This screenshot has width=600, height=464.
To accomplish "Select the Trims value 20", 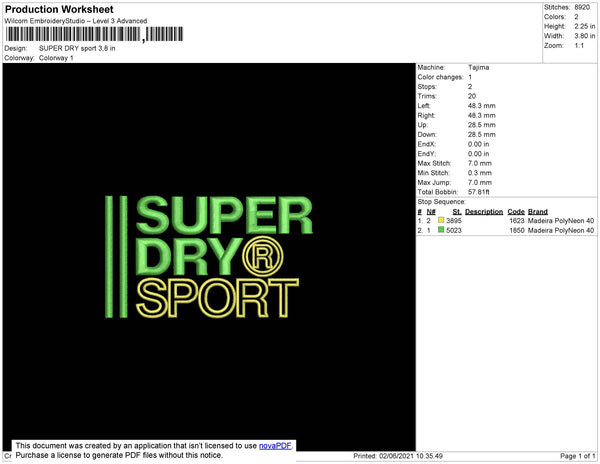I will 472,96.
